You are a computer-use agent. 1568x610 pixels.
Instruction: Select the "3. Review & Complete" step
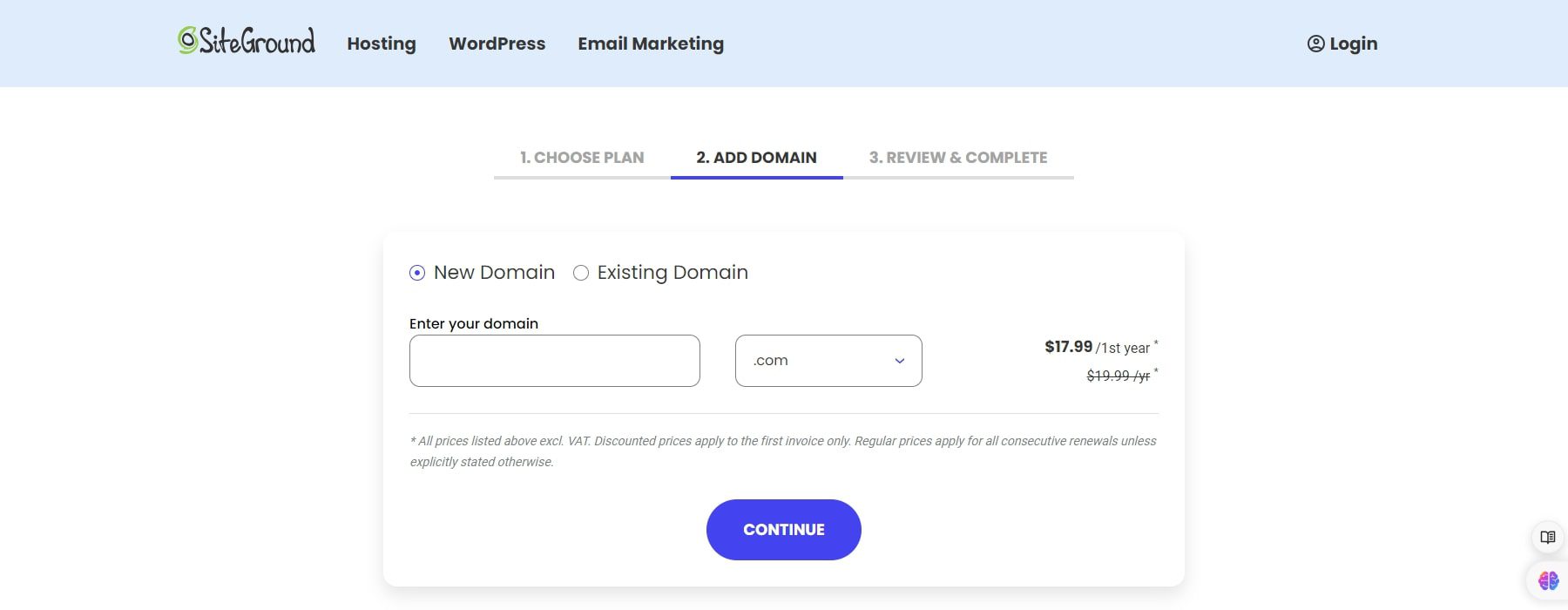tap(958, 157)
